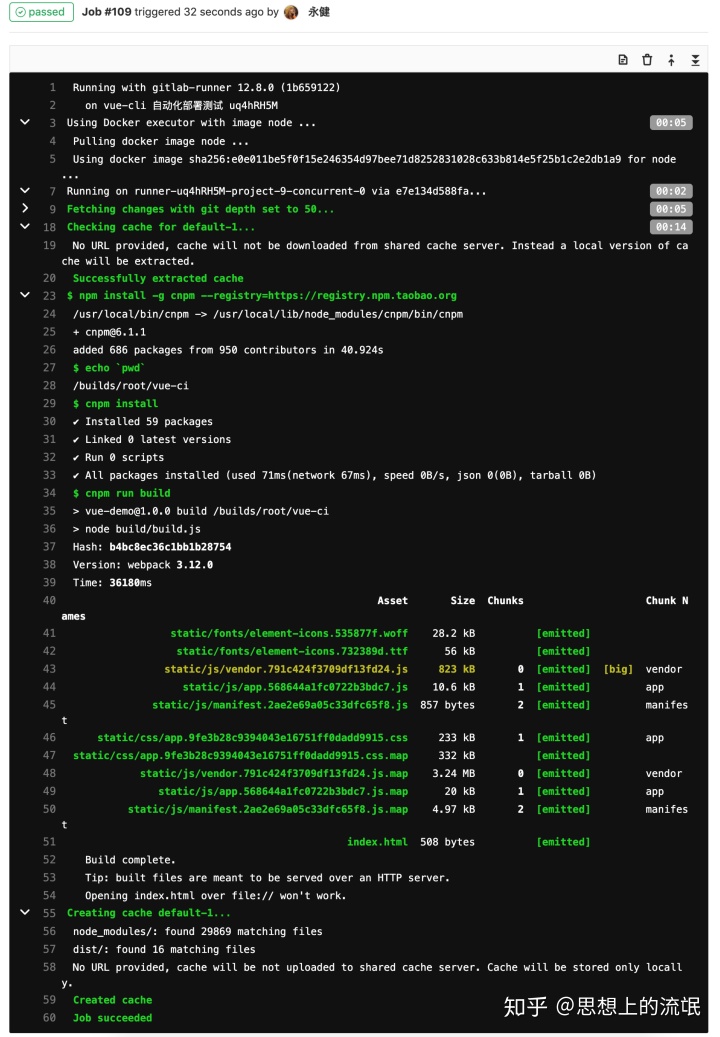This screenshot has height=1037, width=720.
Task: Erase job log with trash icon
Action: point(647,60)
